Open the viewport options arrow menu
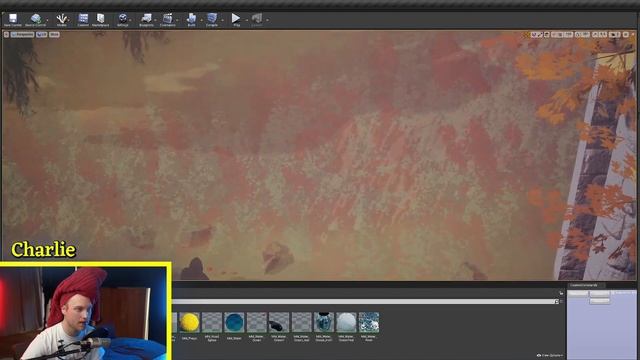Screen dimensions: 640x360 [6, 35]
